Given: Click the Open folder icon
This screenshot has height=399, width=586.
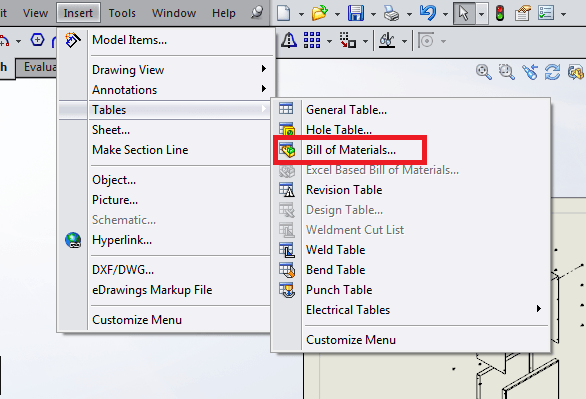Looking at the screenshot, I should (x=320, y=13).
